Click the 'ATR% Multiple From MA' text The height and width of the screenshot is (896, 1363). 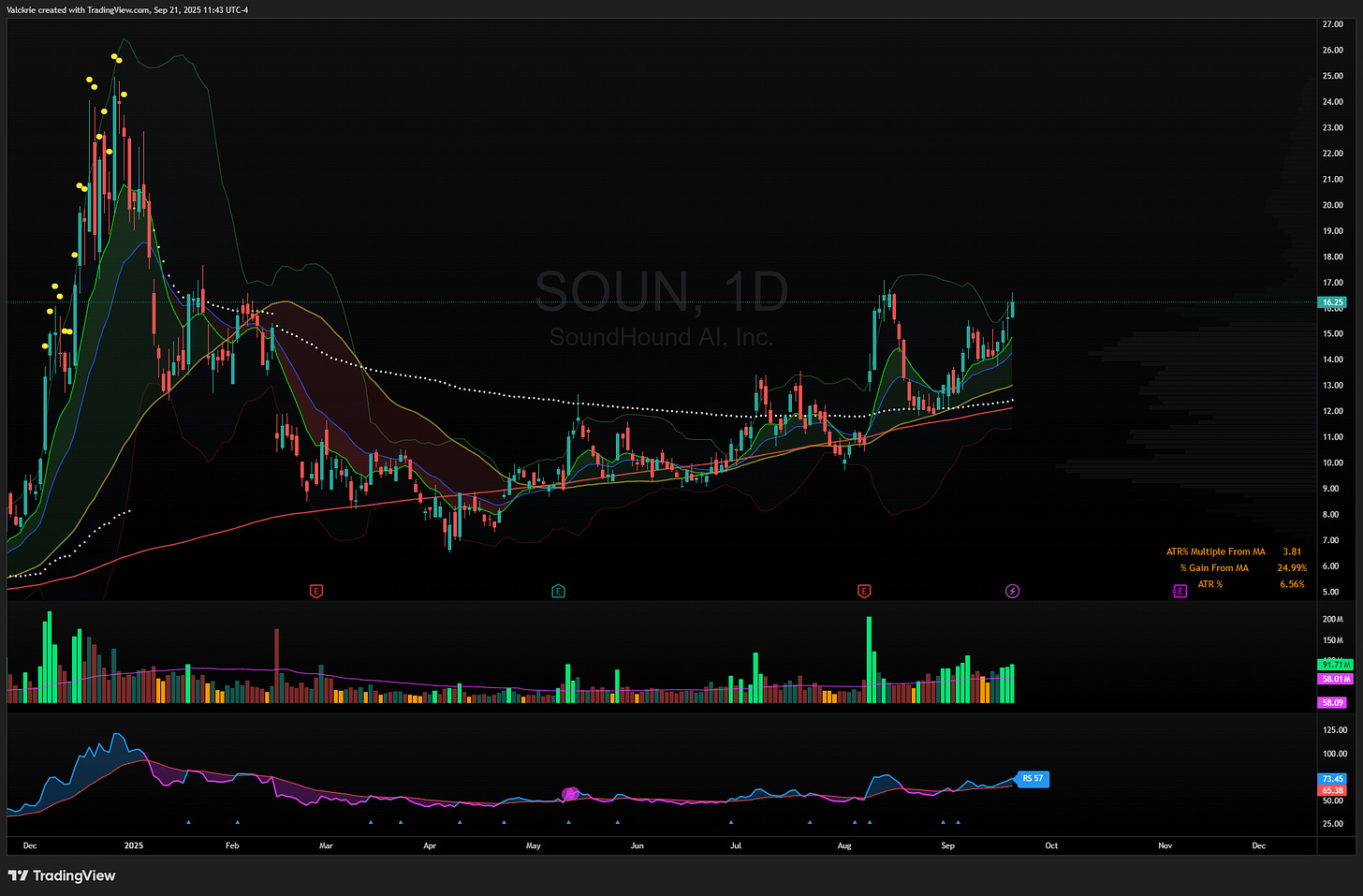tap(1215, 551)
